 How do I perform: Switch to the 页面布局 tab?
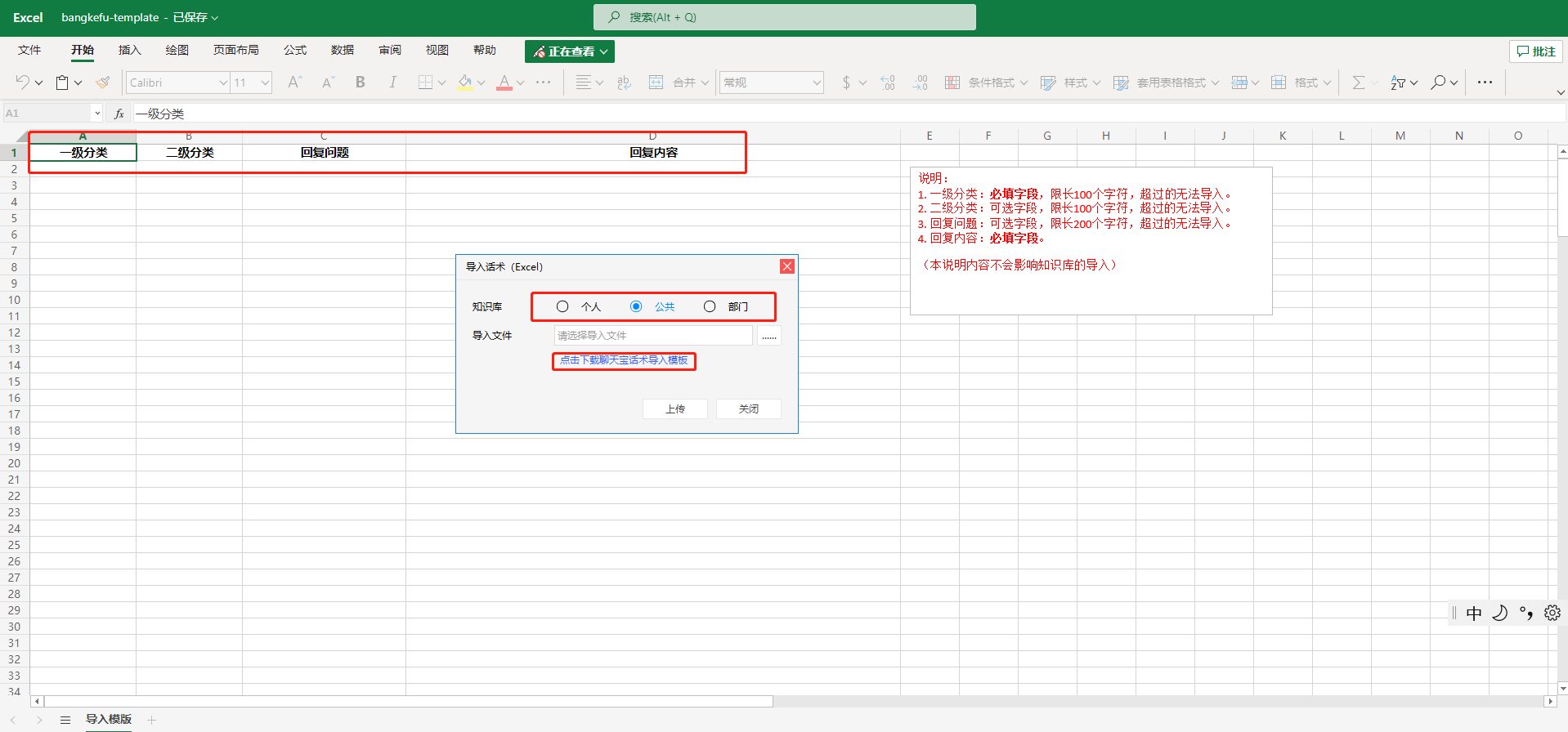236,50
